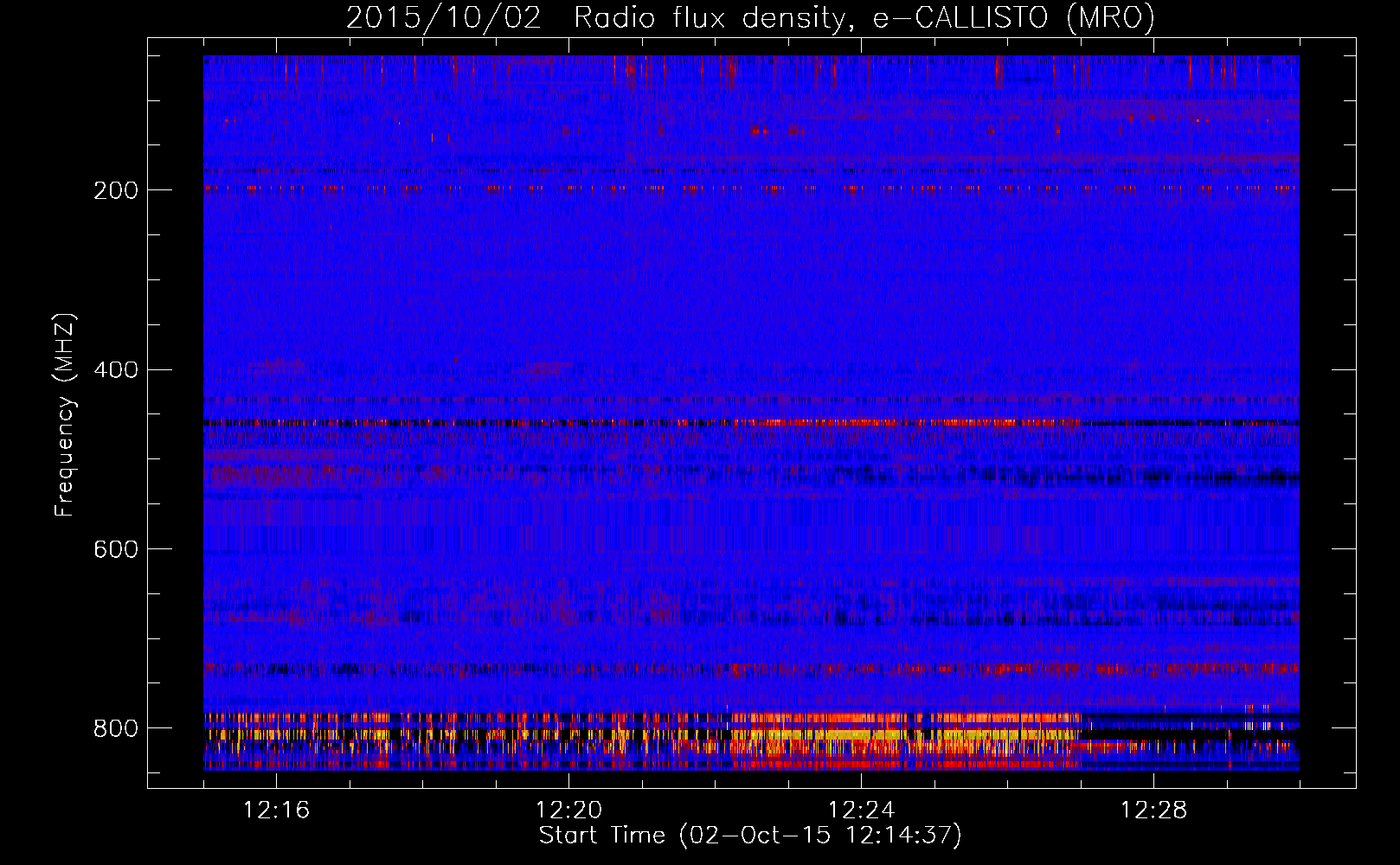Click the "12:20" time tick label
This screenshot has width=1400, height=865.
point(569,811)
